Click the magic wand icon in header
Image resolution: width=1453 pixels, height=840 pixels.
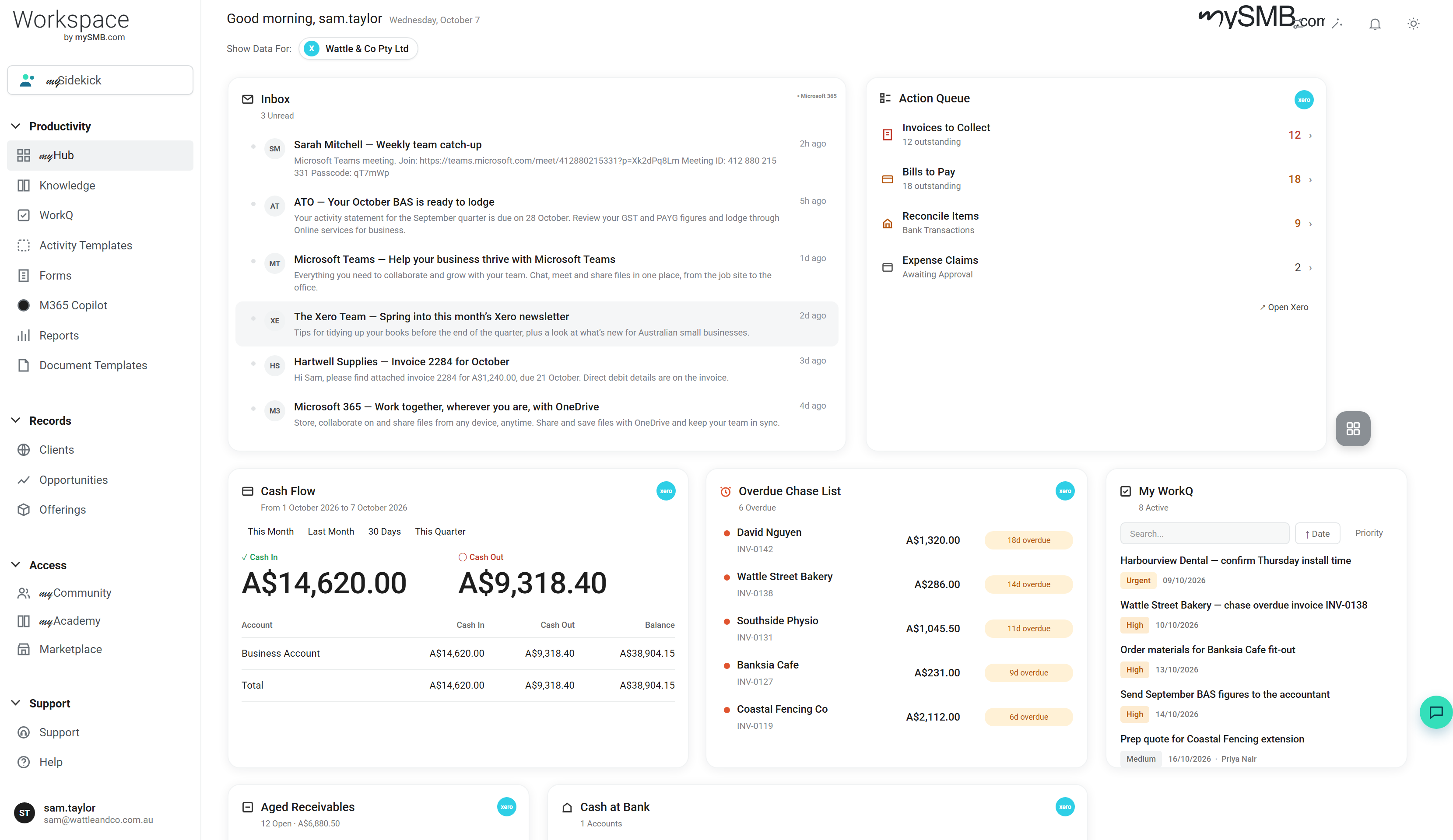point(1337,24)
